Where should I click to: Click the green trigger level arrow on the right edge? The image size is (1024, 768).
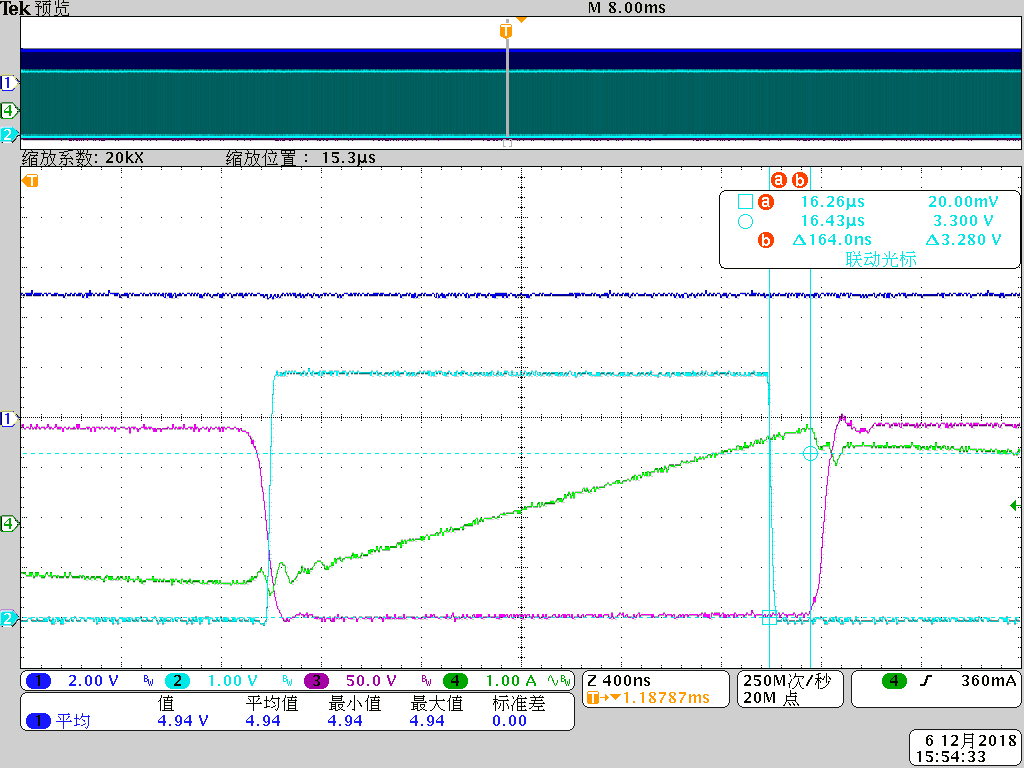[x=1015, y=505]
